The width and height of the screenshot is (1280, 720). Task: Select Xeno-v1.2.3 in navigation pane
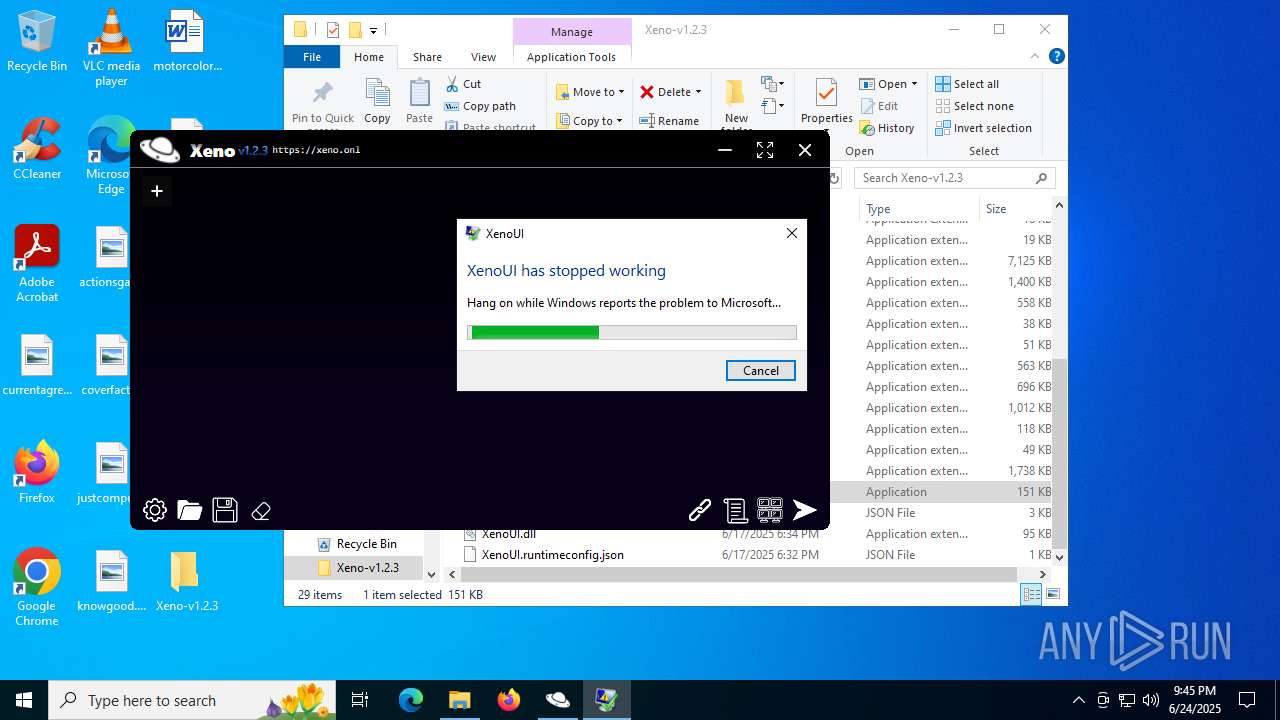tap(356, 568)
